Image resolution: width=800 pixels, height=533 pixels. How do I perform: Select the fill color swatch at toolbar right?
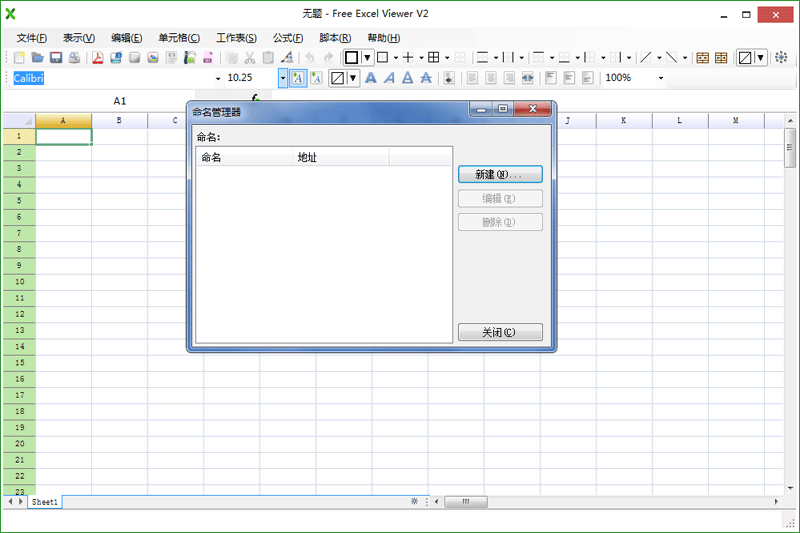click(745, 58)
